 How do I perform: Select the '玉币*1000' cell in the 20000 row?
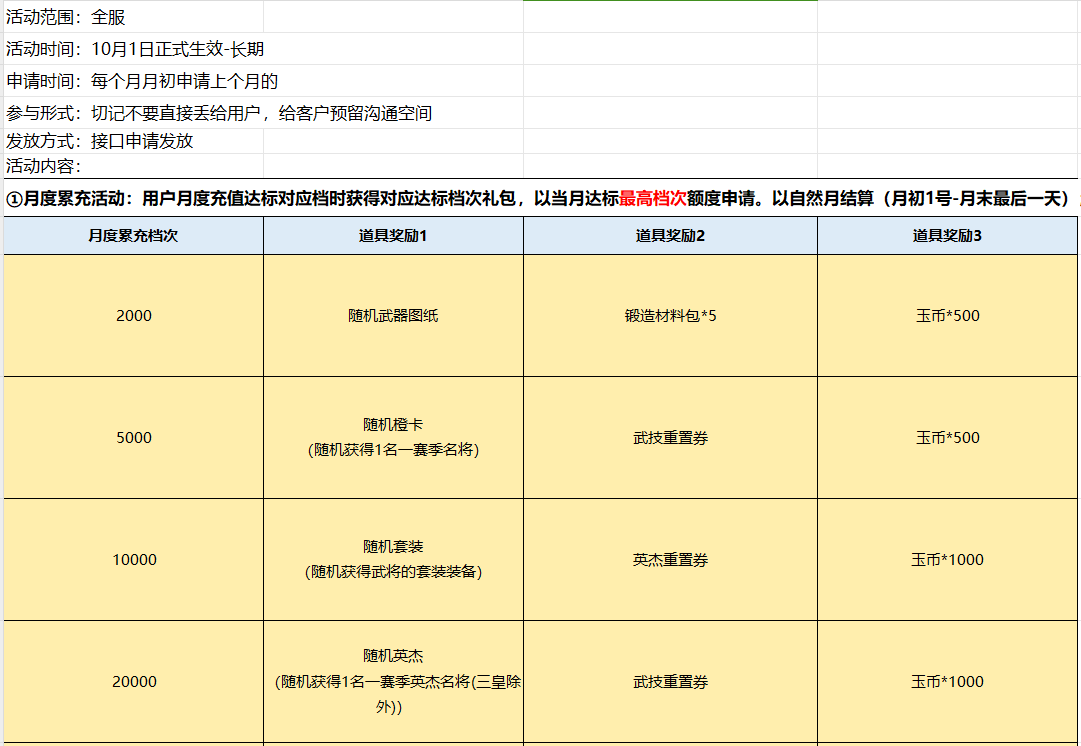coord(948,682)
